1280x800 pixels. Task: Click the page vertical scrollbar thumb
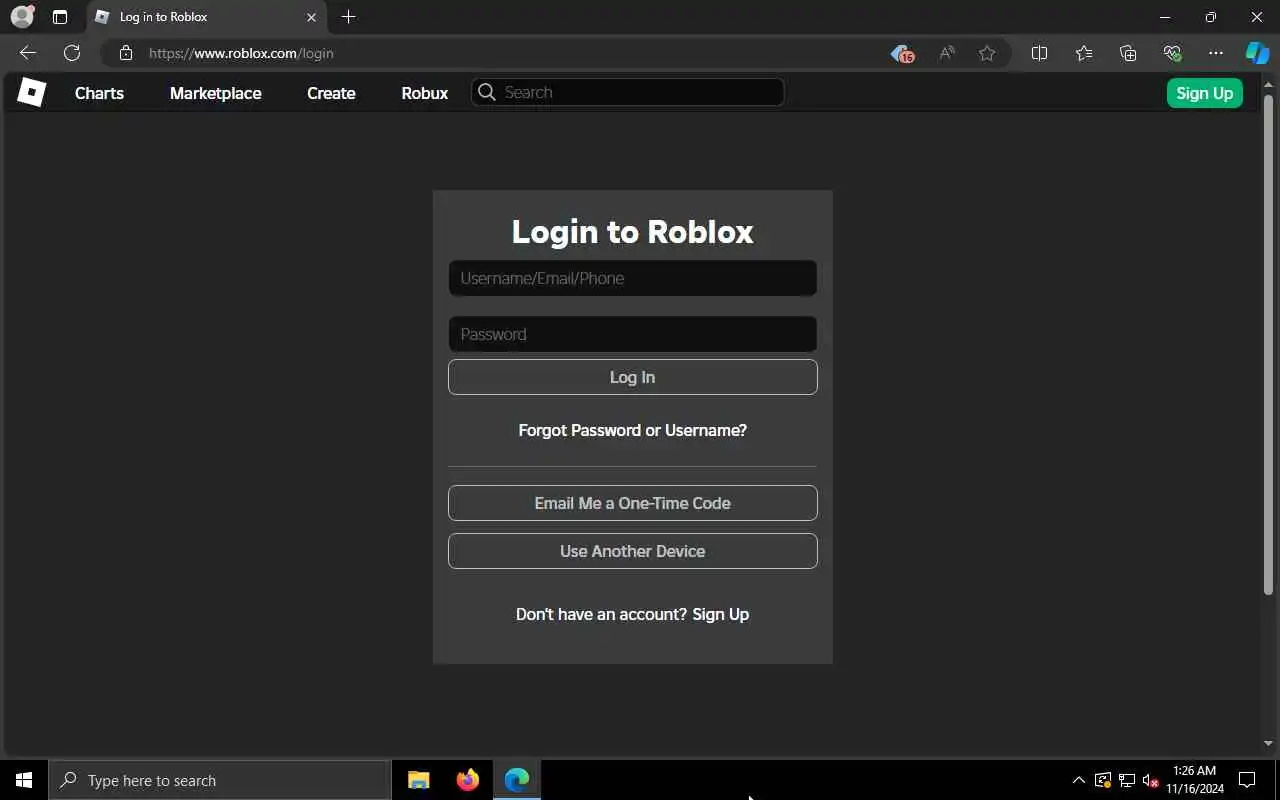pos(1268,345)
